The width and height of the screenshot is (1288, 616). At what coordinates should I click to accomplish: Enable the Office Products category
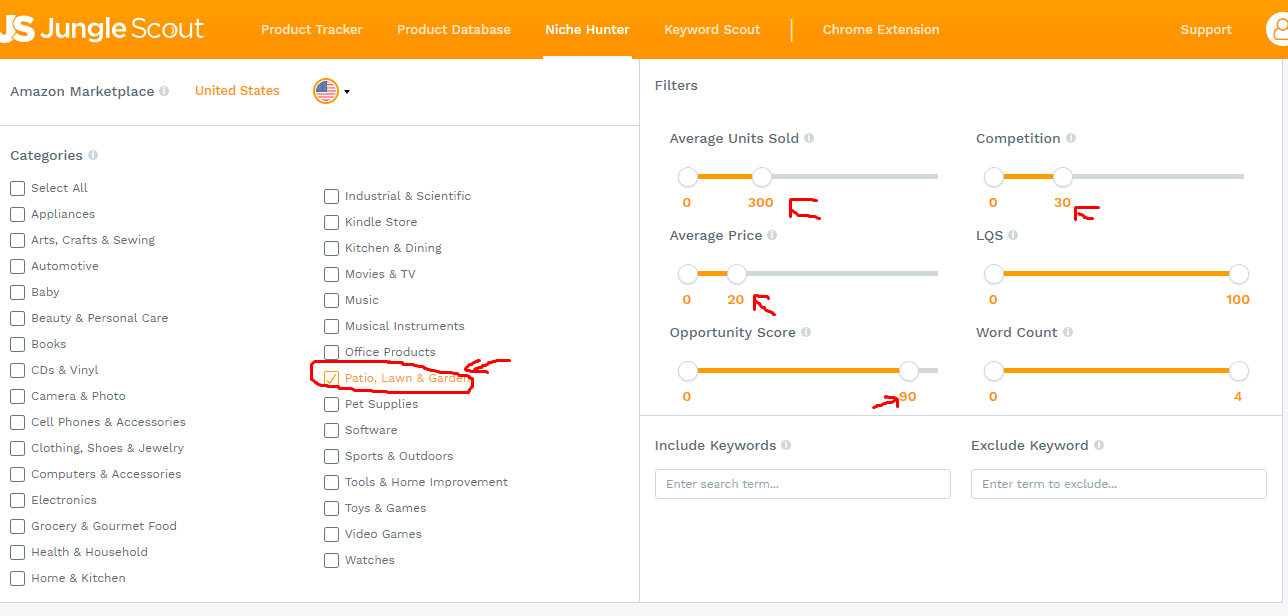332,352
